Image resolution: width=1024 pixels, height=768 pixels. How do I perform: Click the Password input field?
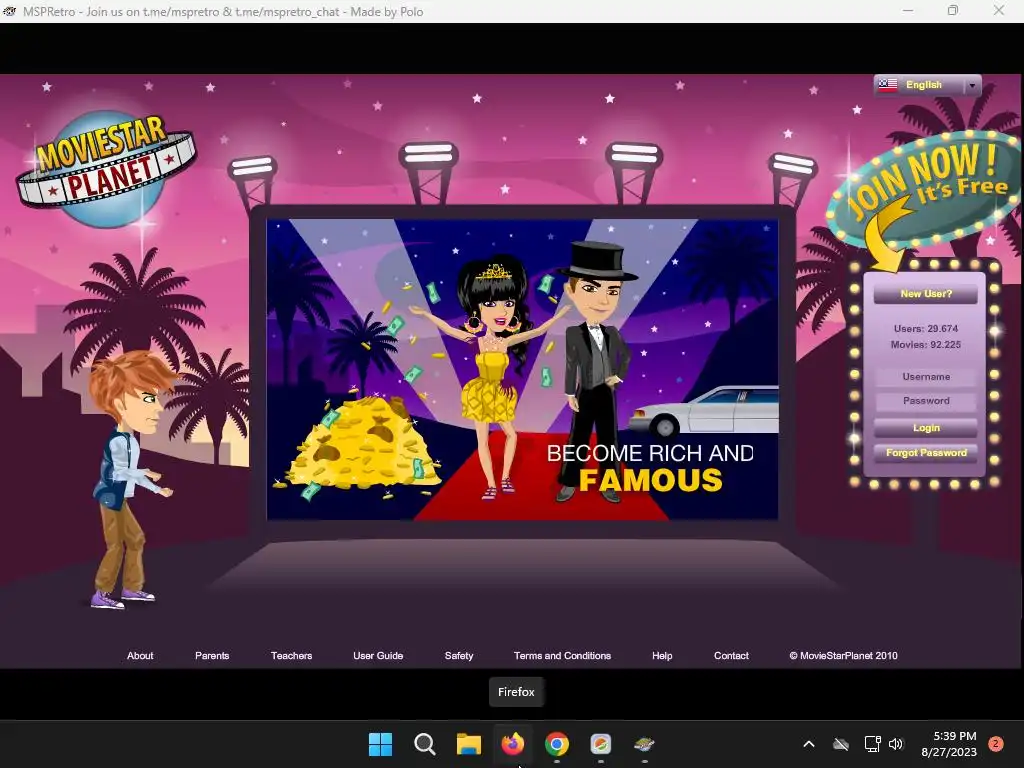(925, 401)
